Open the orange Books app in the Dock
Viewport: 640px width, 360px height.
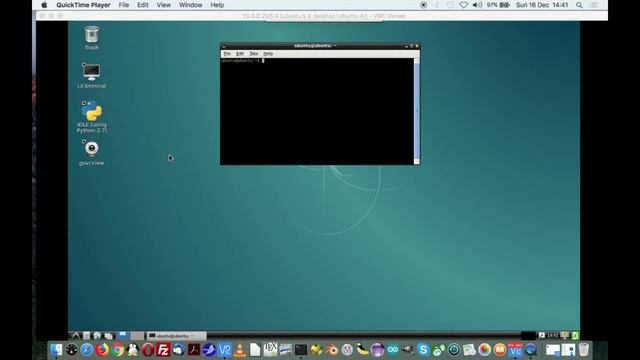[x=500, y=350]
